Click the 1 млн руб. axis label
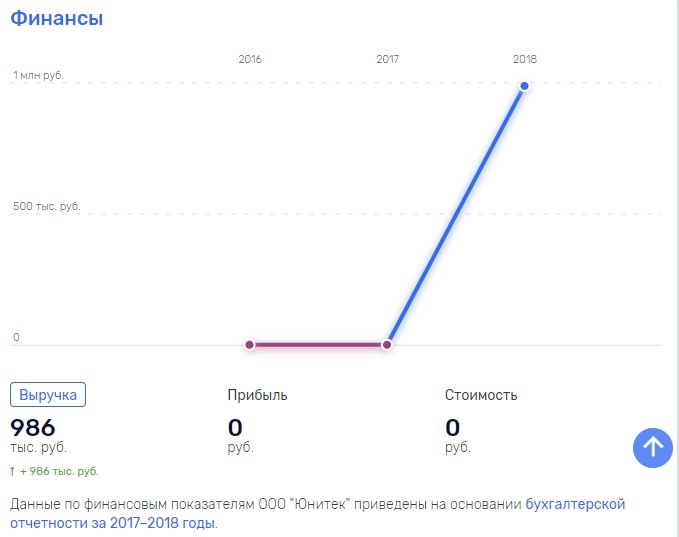Image resolution: width=679 pixels, height=537 pixels. pos(38,75)
